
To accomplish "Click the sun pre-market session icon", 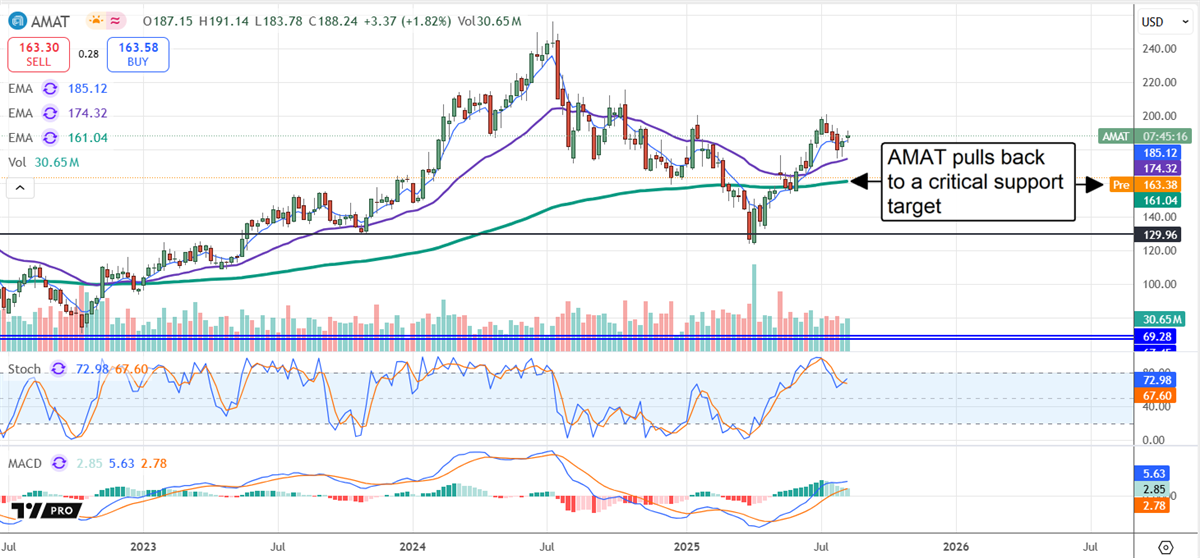I will pyautogui.click(x=96, y=20).
